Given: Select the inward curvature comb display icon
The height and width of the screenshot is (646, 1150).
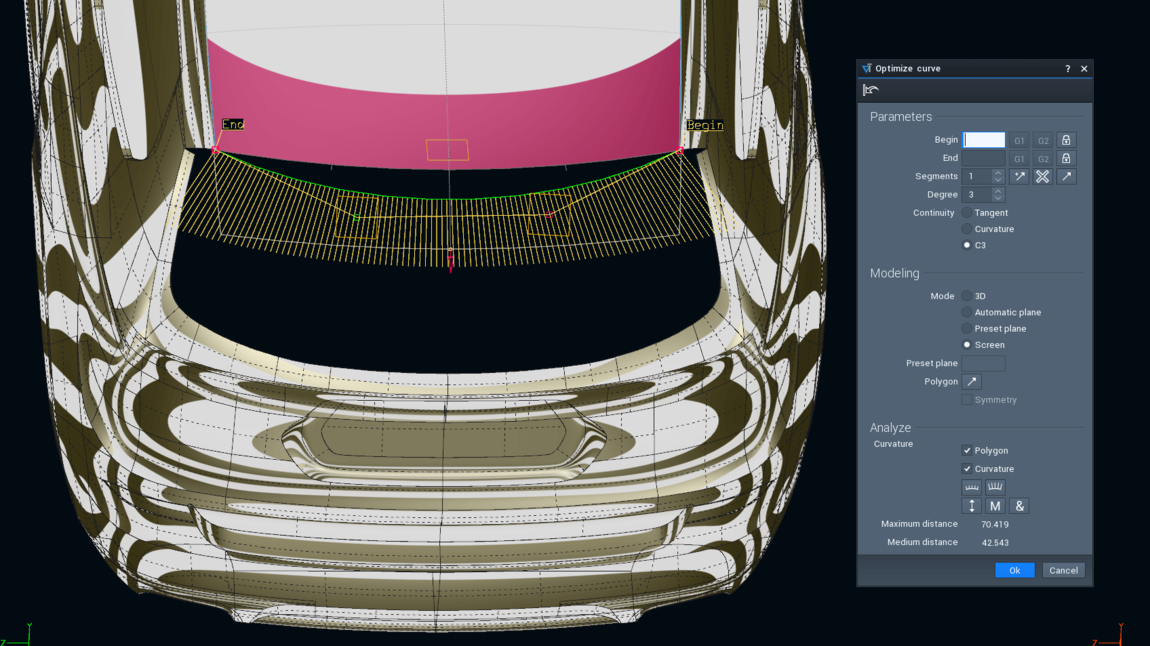Looking at the screenshot, I should pos(971,487).
